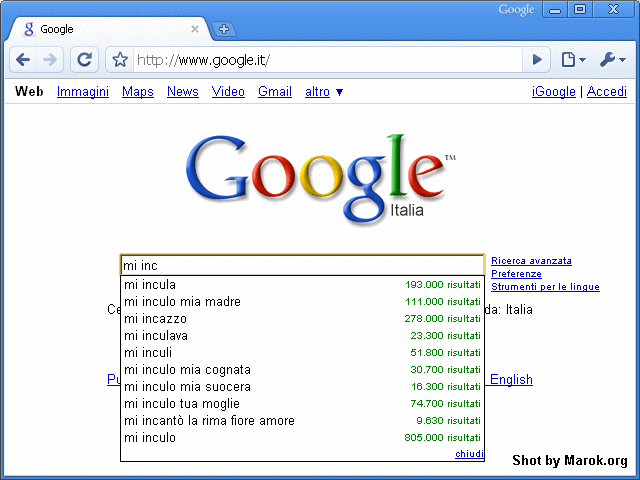This screenshot has width=640, height=480.
Task: Click the Google favicon in the tab
Action: [x=29, y=29]
